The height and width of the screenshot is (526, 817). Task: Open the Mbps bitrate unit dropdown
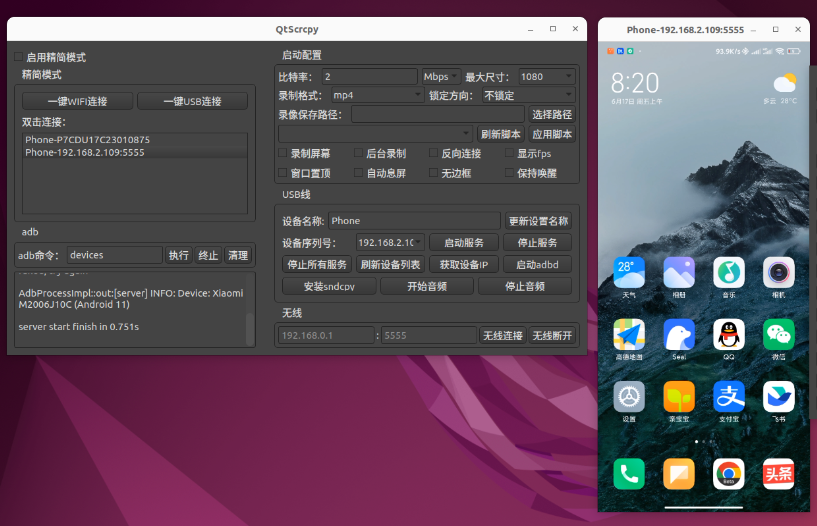tap(441, 77)
